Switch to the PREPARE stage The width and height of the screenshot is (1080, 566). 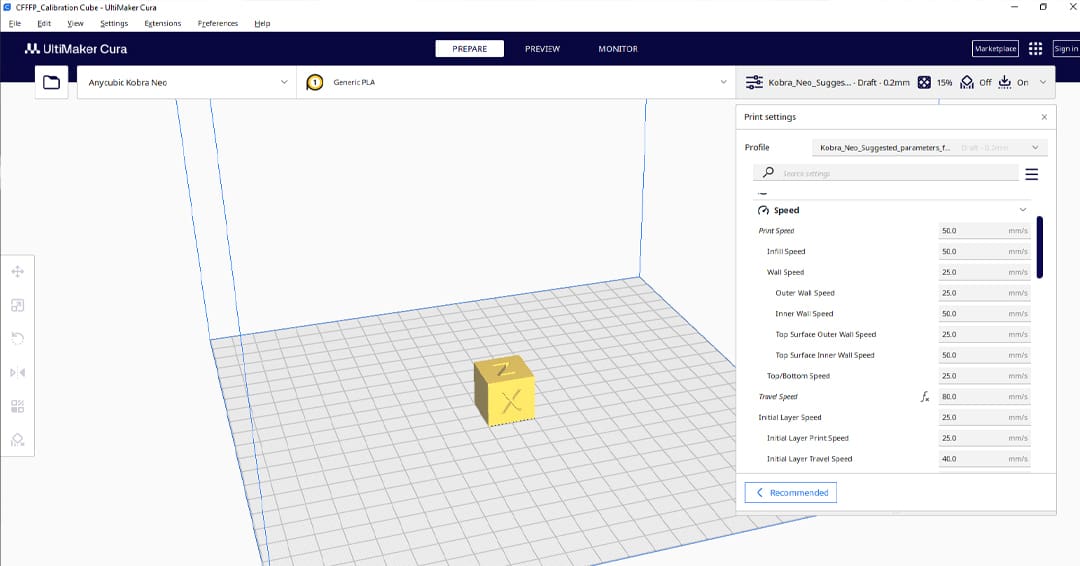click(x=470, y=49)
